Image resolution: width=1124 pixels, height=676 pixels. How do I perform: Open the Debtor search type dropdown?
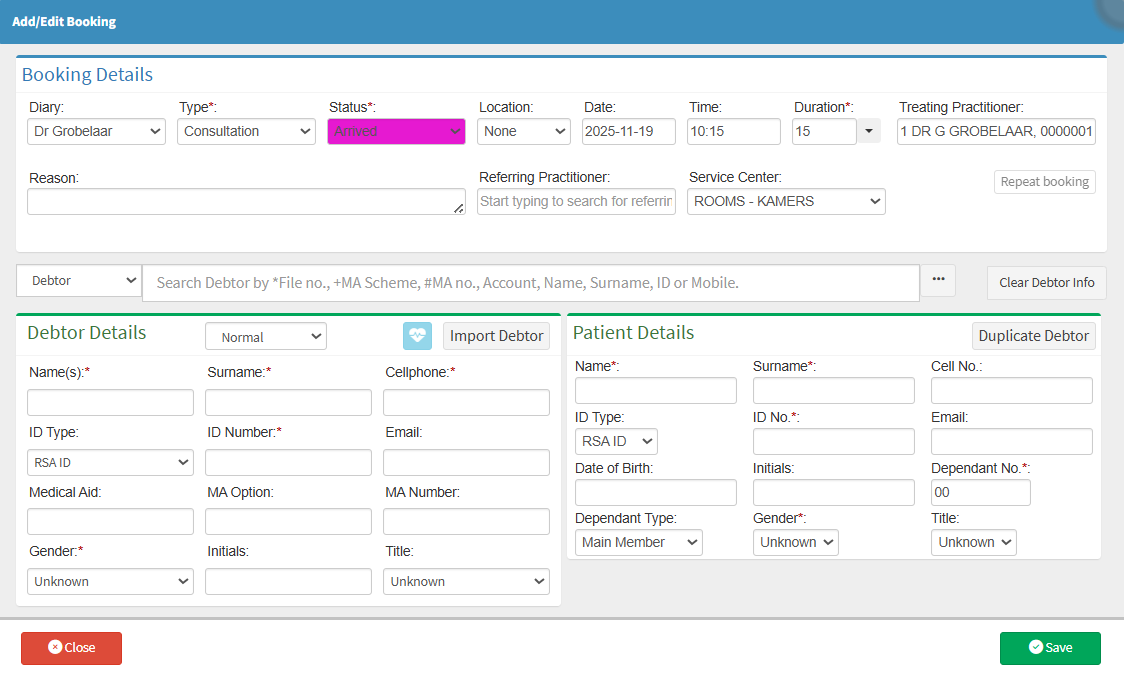(x=79, y=281)
